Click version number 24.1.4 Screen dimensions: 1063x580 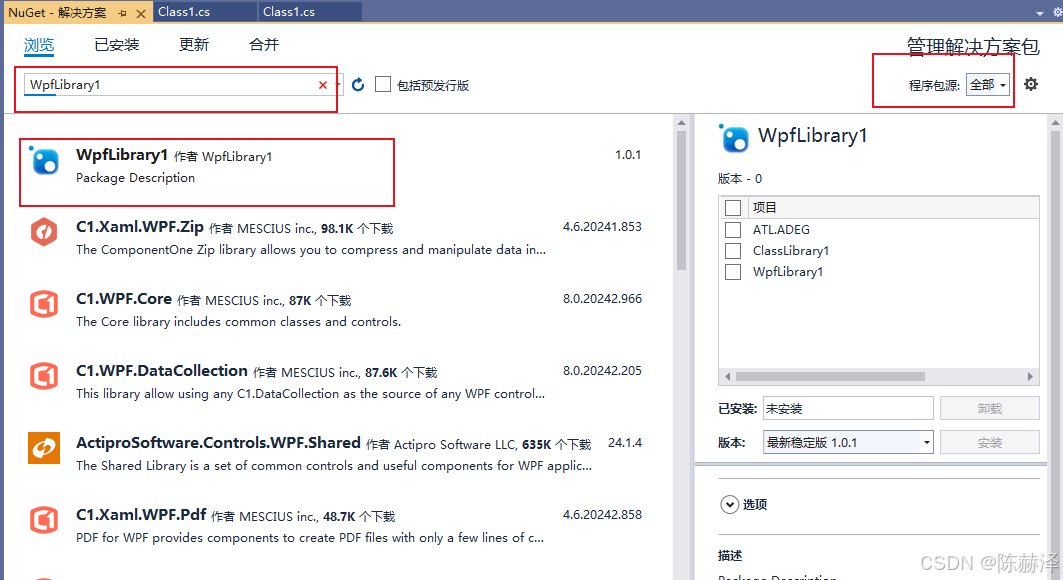(x=625, y=442)
